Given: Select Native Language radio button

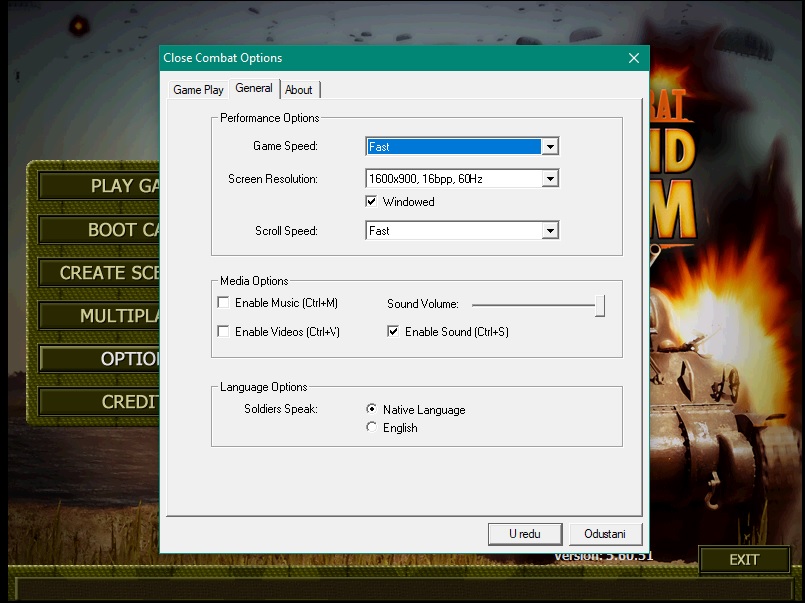Looking at the screenshot, I should pos(371,409).
